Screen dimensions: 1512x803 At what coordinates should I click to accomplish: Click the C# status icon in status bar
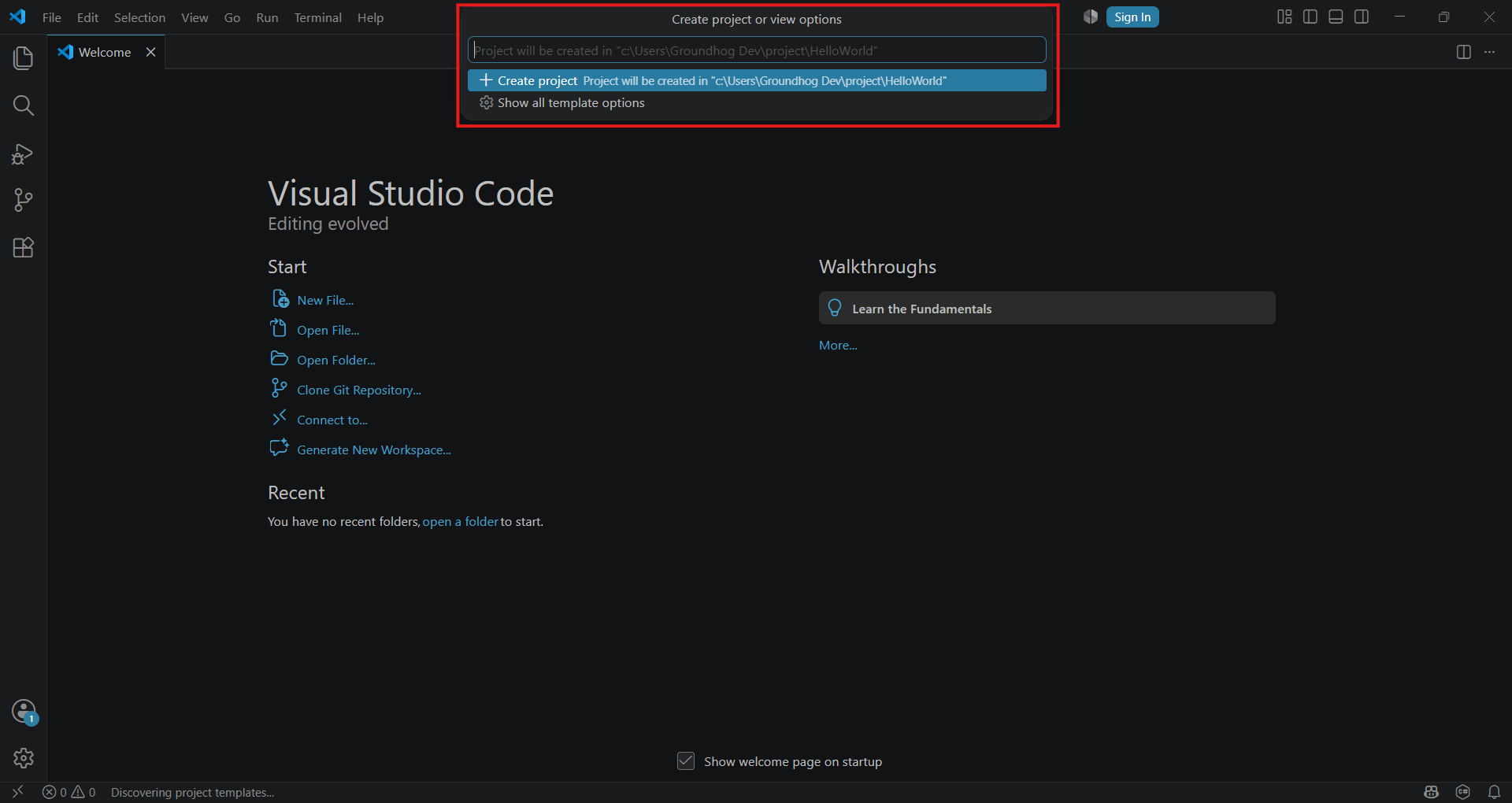pyautogui.click(x=1463, y=792)
